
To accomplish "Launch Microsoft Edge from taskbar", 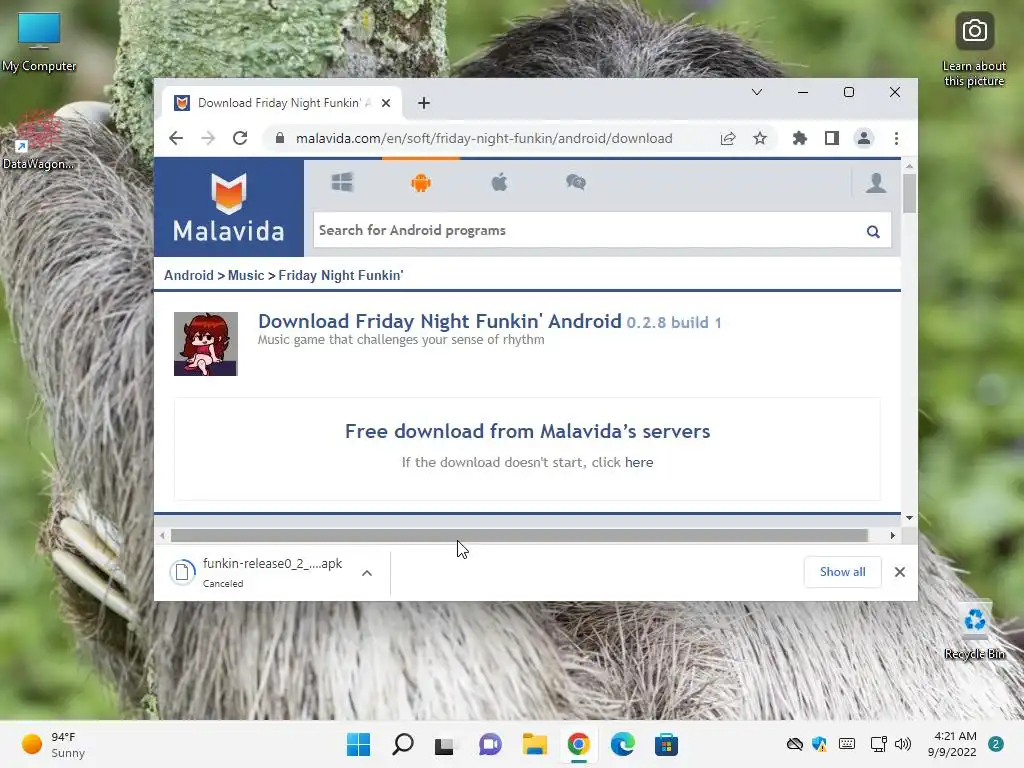I will 622,744.
